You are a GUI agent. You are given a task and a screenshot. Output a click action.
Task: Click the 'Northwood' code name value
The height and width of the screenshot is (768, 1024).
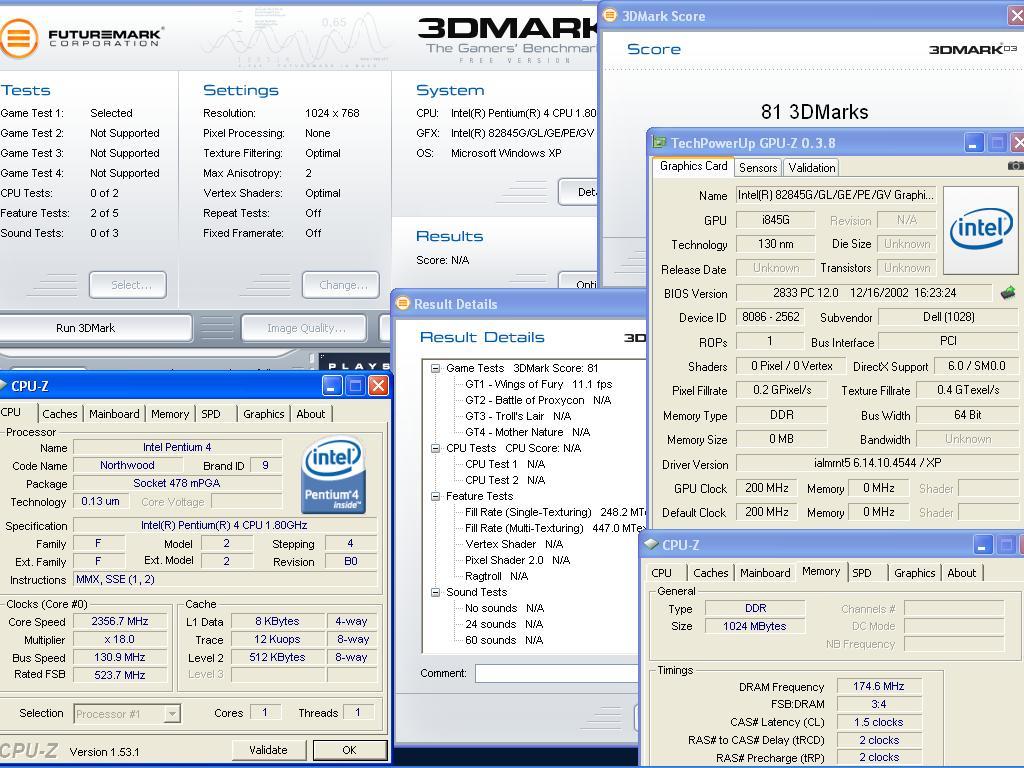pyautogui.click(x=127, y=465)
